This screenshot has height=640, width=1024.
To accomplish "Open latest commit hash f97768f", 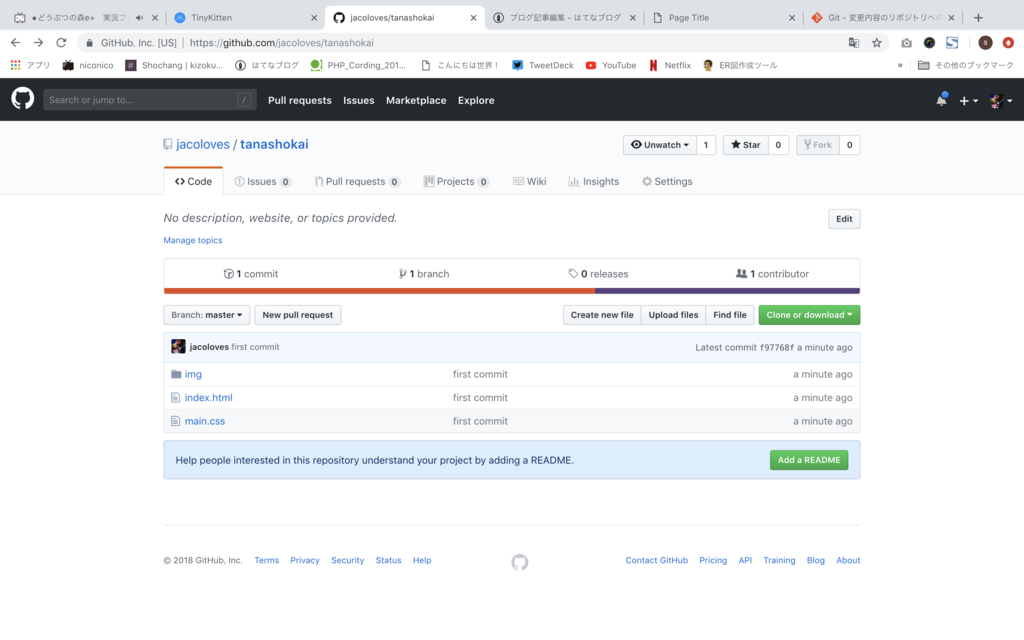I will [776, 347].
